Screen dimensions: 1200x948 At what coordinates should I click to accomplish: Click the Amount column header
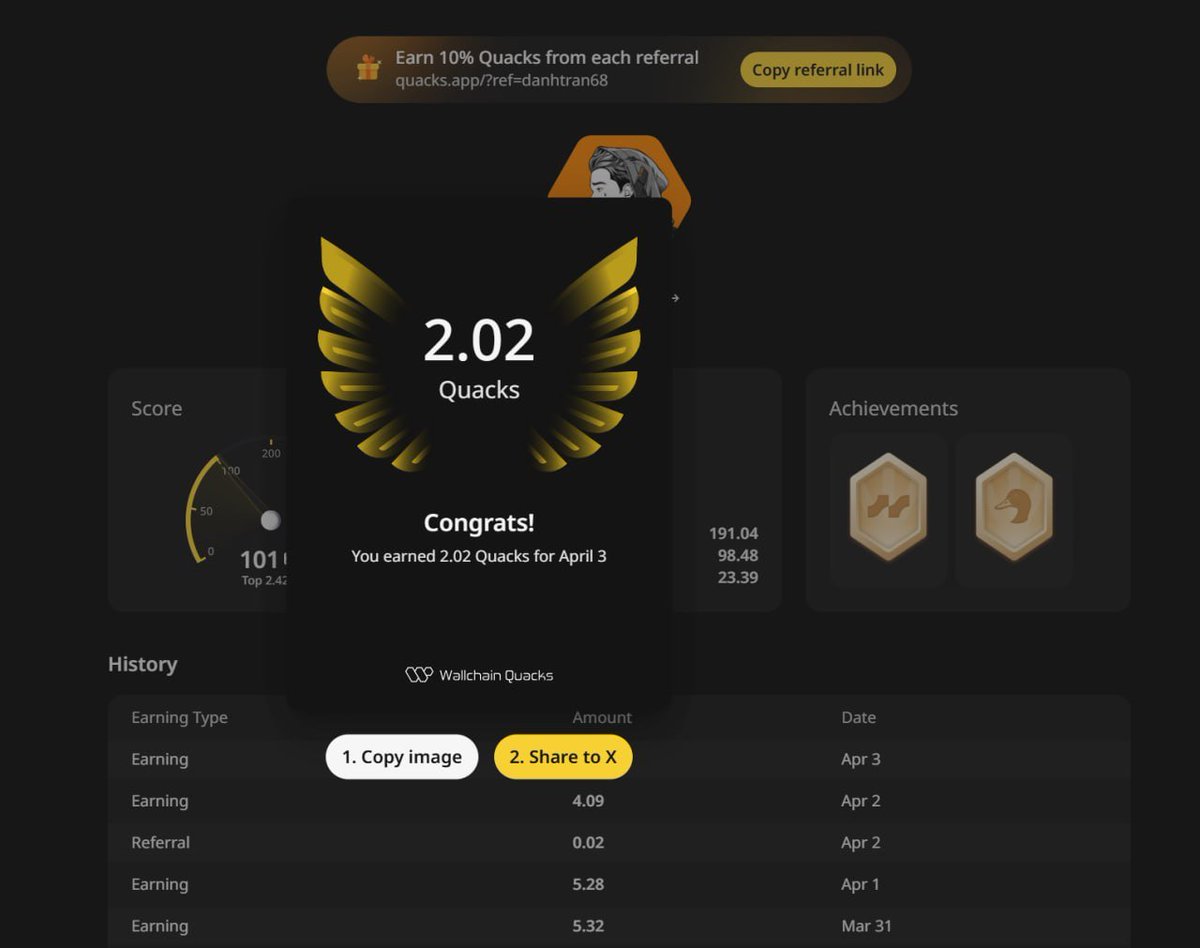(x=602, y=717)
